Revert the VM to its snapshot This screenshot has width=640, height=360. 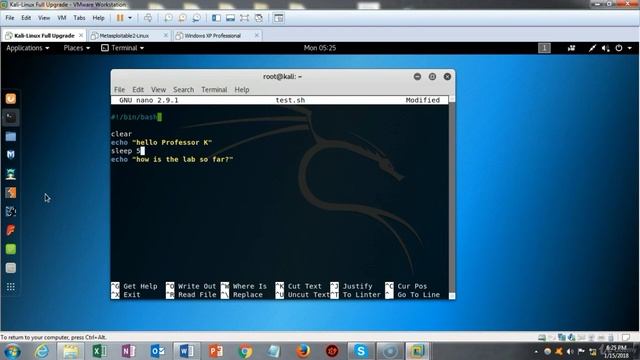click(182, 18)
